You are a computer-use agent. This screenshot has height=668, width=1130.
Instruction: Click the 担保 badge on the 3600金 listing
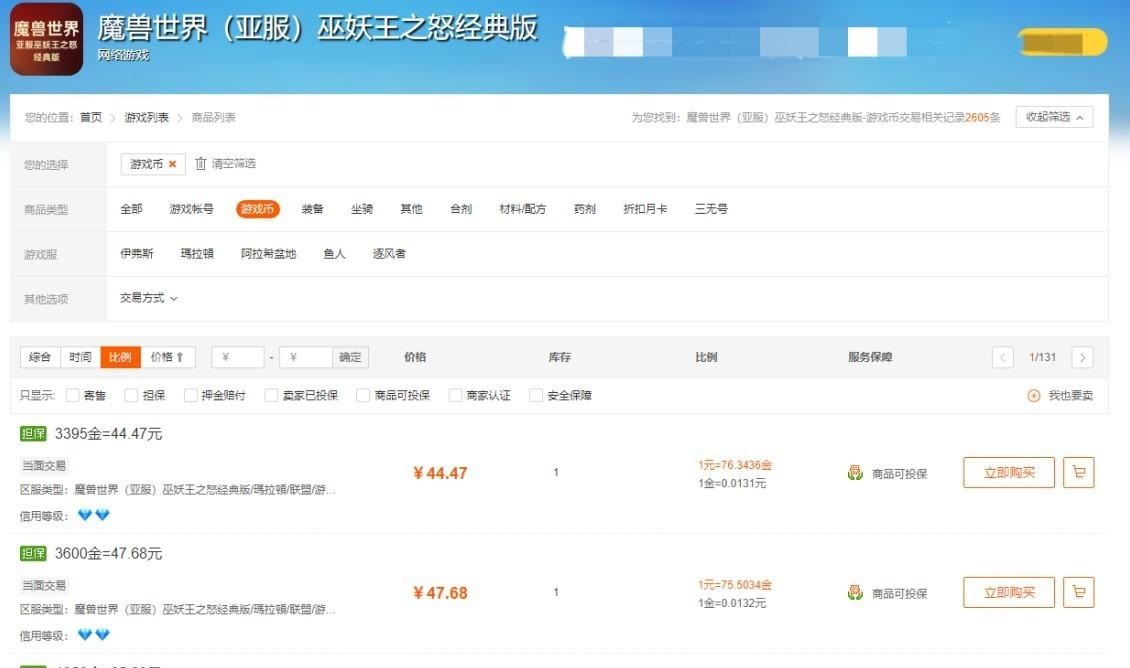click(33, 553)
